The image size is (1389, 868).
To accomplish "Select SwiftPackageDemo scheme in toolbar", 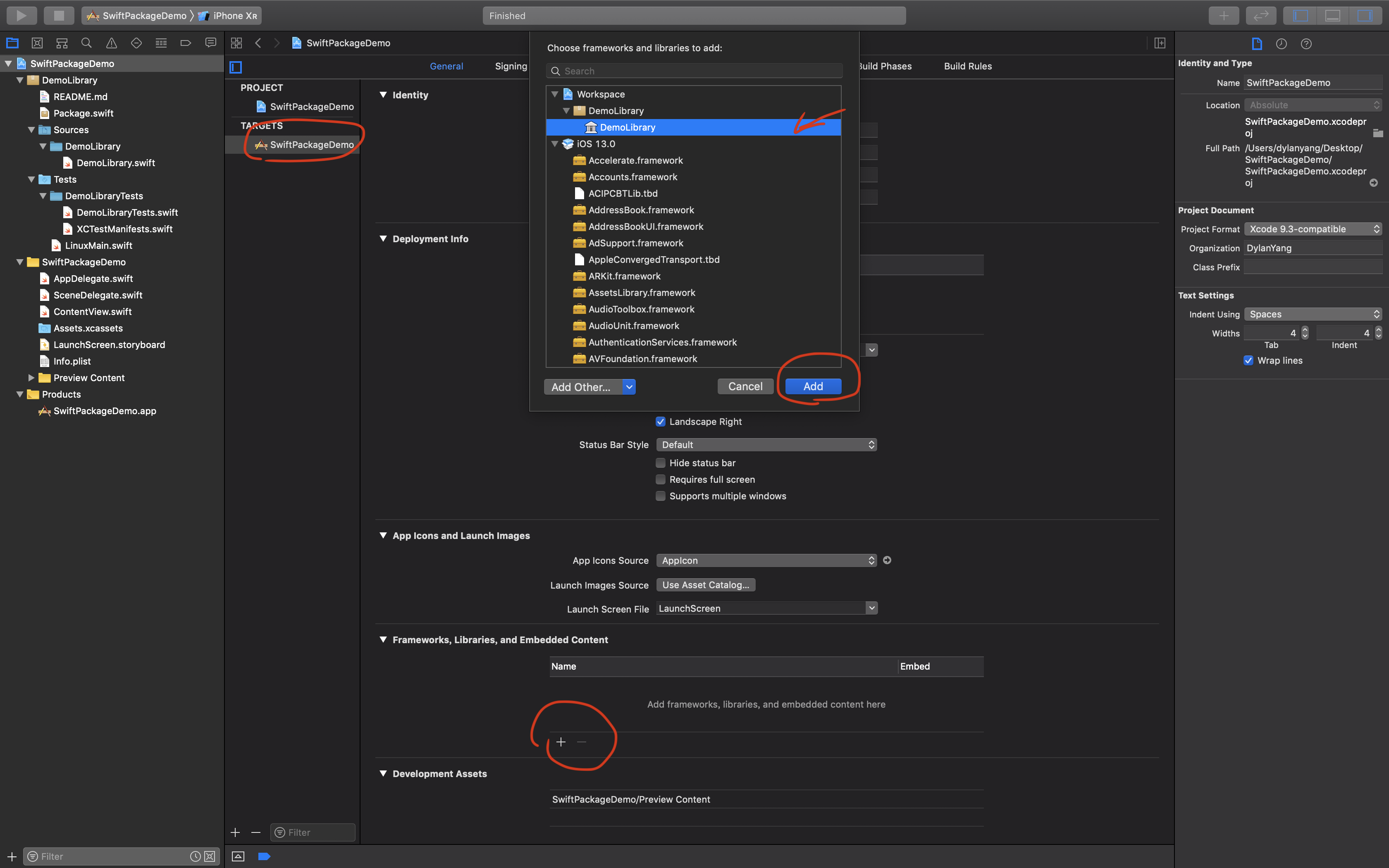I will pos(136,16).
